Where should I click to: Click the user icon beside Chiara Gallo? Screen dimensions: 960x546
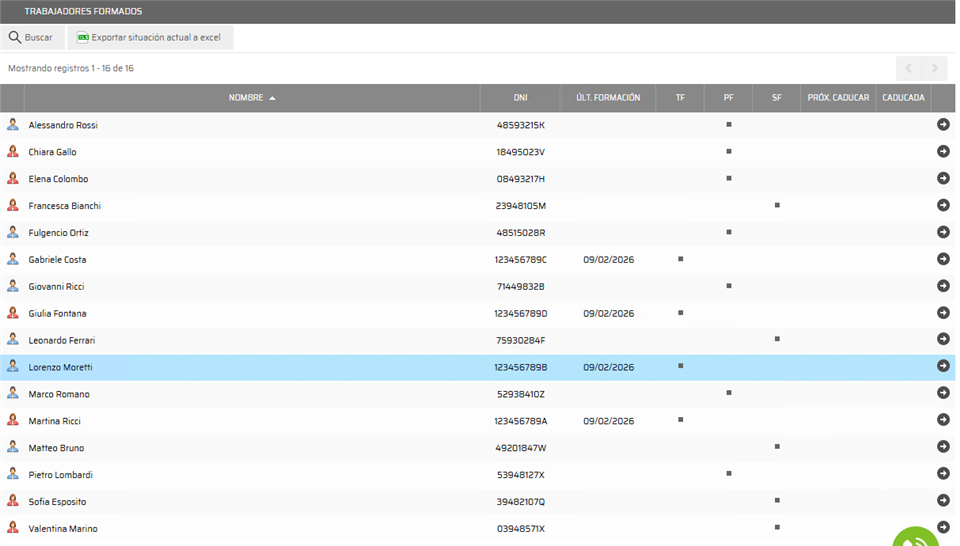[x=12, y=151]
